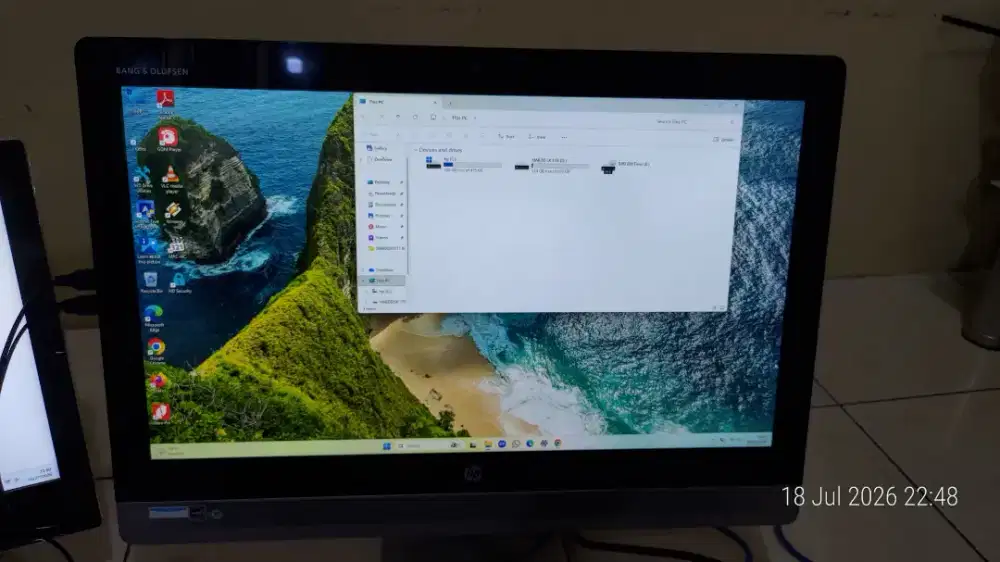Screen dimensions: 1000x562
Task: Open the GOM Player desktop shortcut
Action: coord(168,139)
